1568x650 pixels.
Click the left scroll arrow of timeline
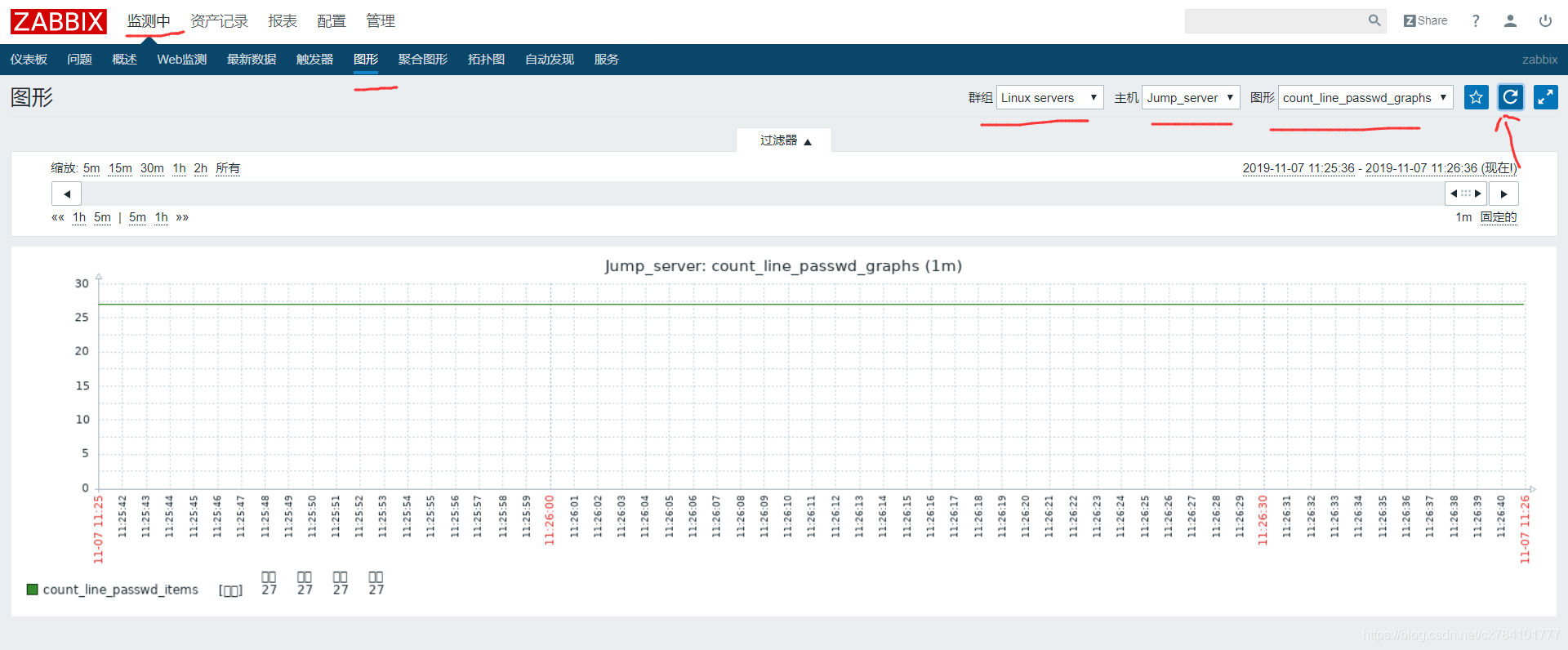[66, 194]
